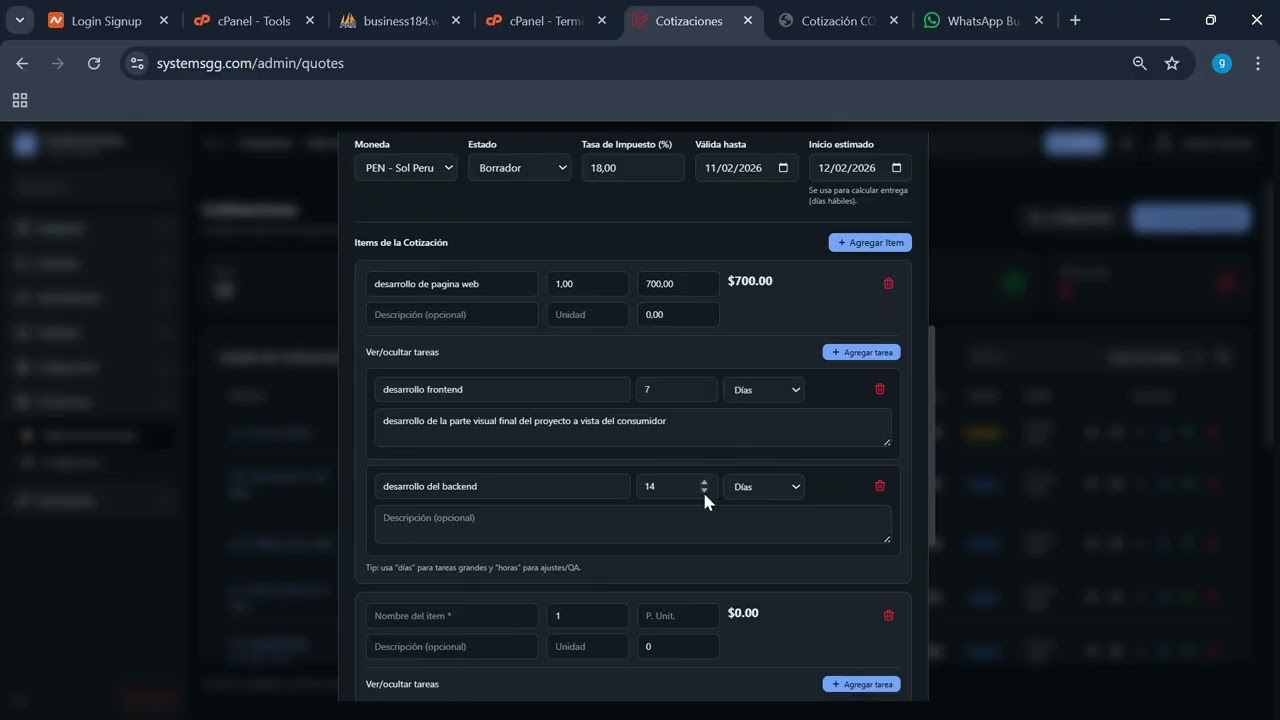Click the address bar URL systemsgg.com/admin/quotes
Viewport: 1280px width, 720px height.
point(250,63)
